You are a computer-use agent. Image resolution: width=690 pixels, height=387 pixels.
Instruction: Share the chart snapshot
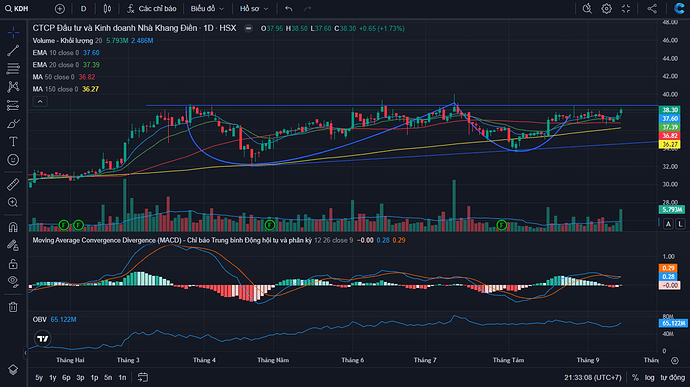pos(652,8)
